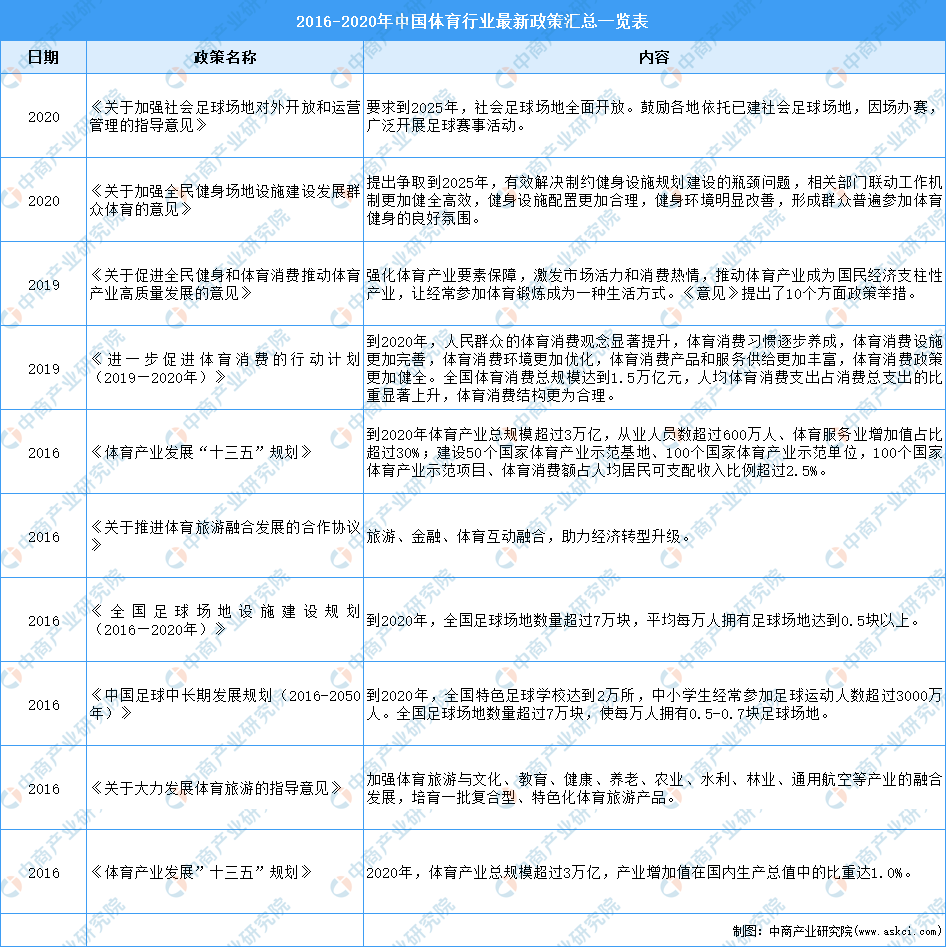The width and height of the screenshot is (946, 947).
Task: Select date 2016 in the 大力发展体育旅游指导意见 row
Action: pos(43,788)
